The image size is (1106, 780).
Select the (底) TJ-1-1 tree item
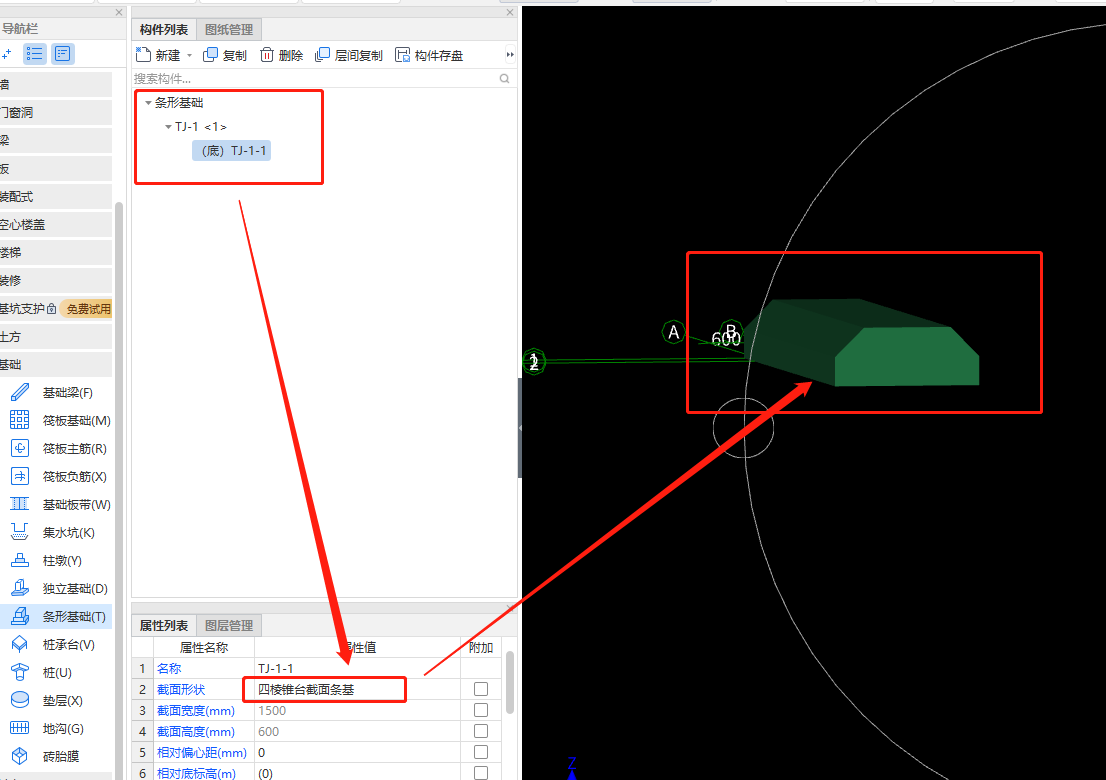tap(231, 150)
